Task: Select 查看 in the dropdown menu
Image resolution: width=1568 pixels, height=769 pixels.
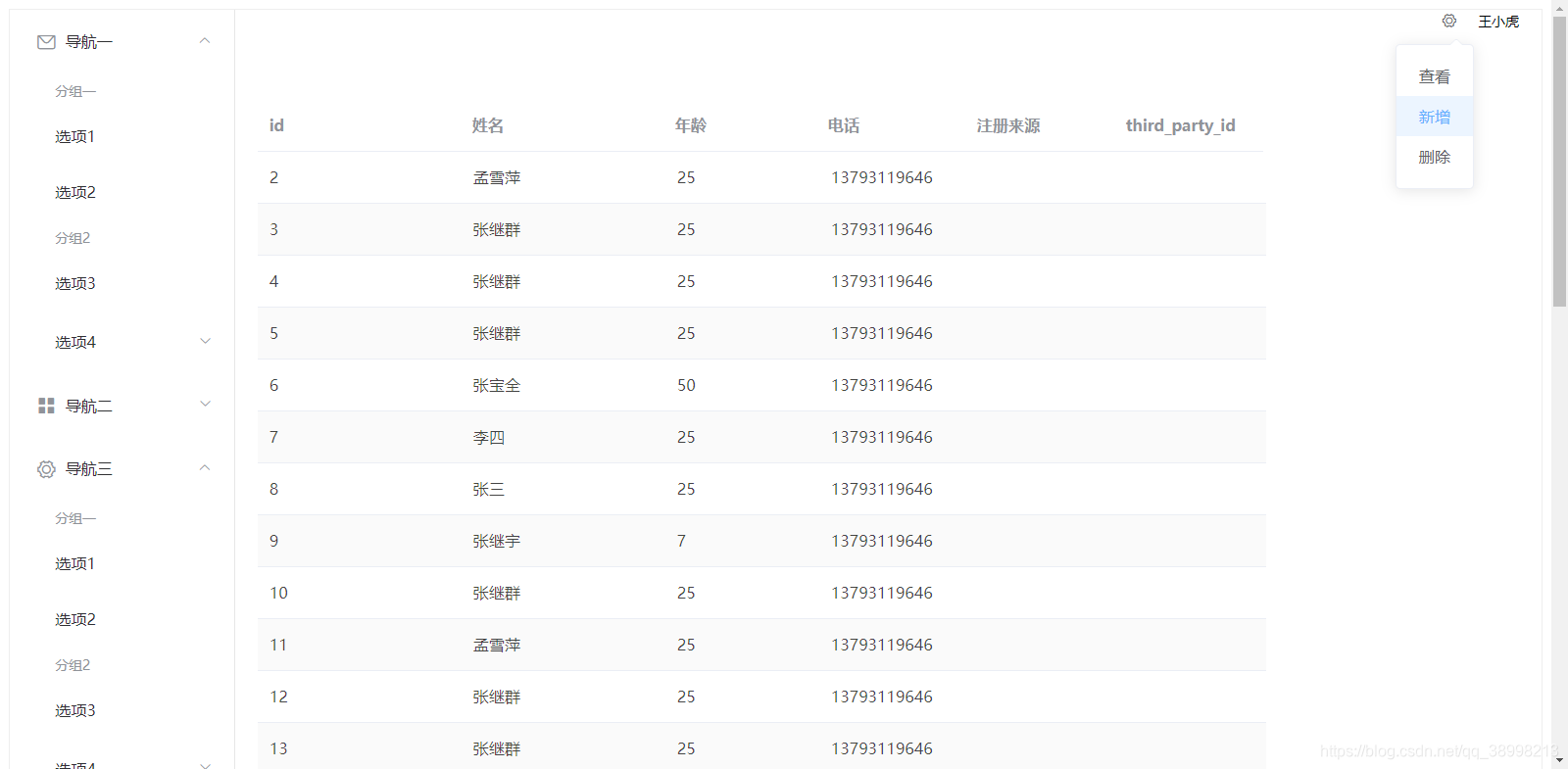Action: [1435, 76]
